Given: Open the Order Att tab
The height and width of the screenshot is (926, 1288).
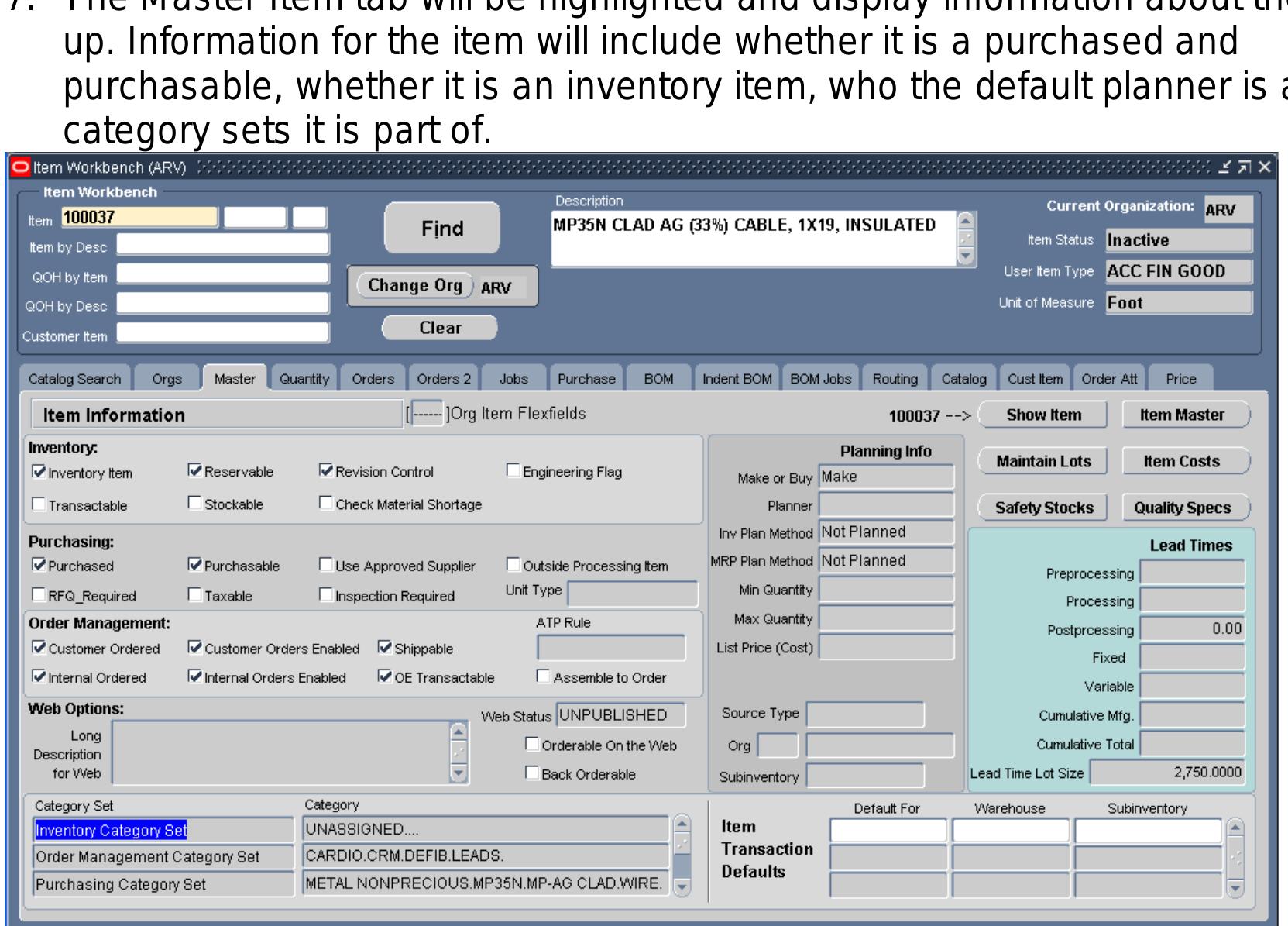Looking at the screenshot, I should click(x=1109, y=379).
